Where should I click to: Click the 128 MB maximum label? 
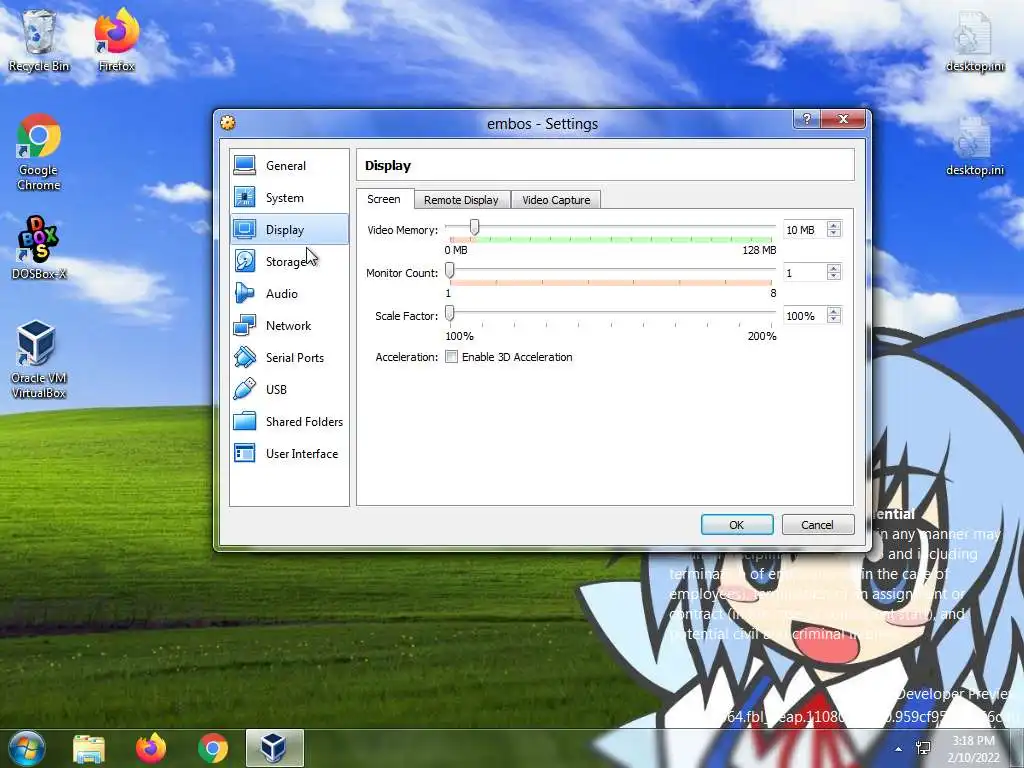click(x=759, y=250)
